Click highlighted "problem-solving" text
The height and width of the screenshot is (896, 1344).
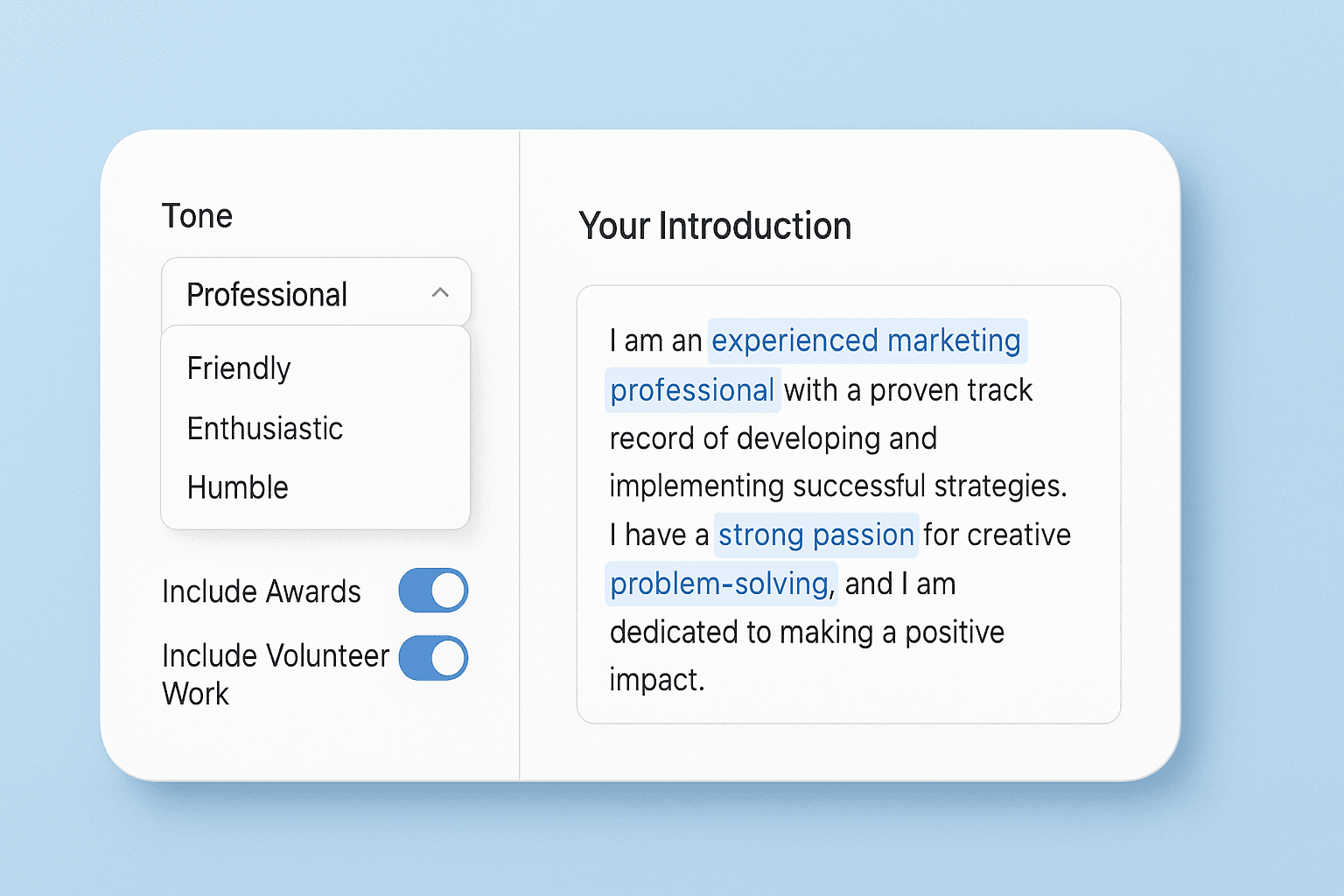[719, 584]
